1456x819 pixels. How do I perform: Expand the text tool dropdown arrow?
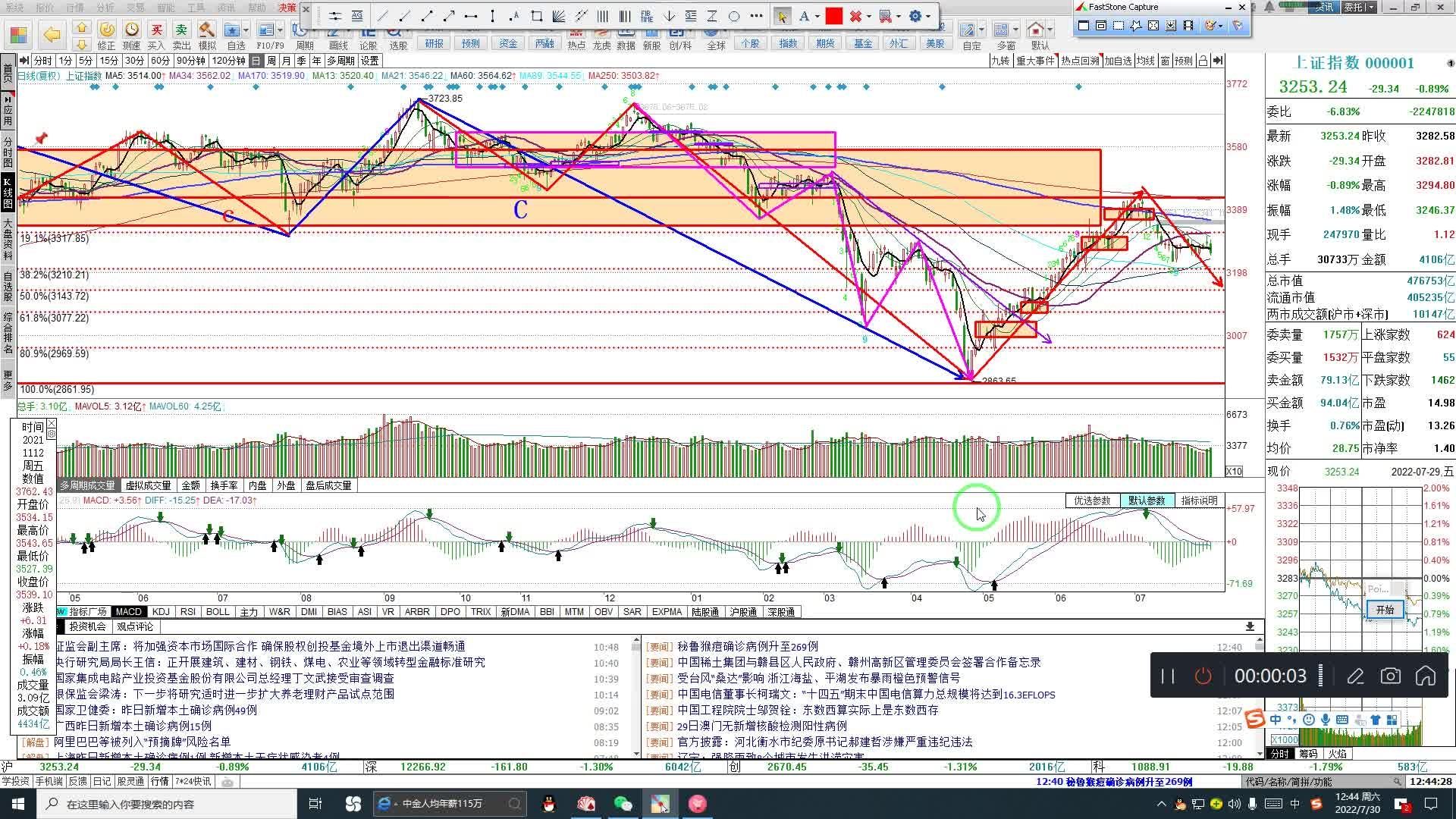coord(817,16)
